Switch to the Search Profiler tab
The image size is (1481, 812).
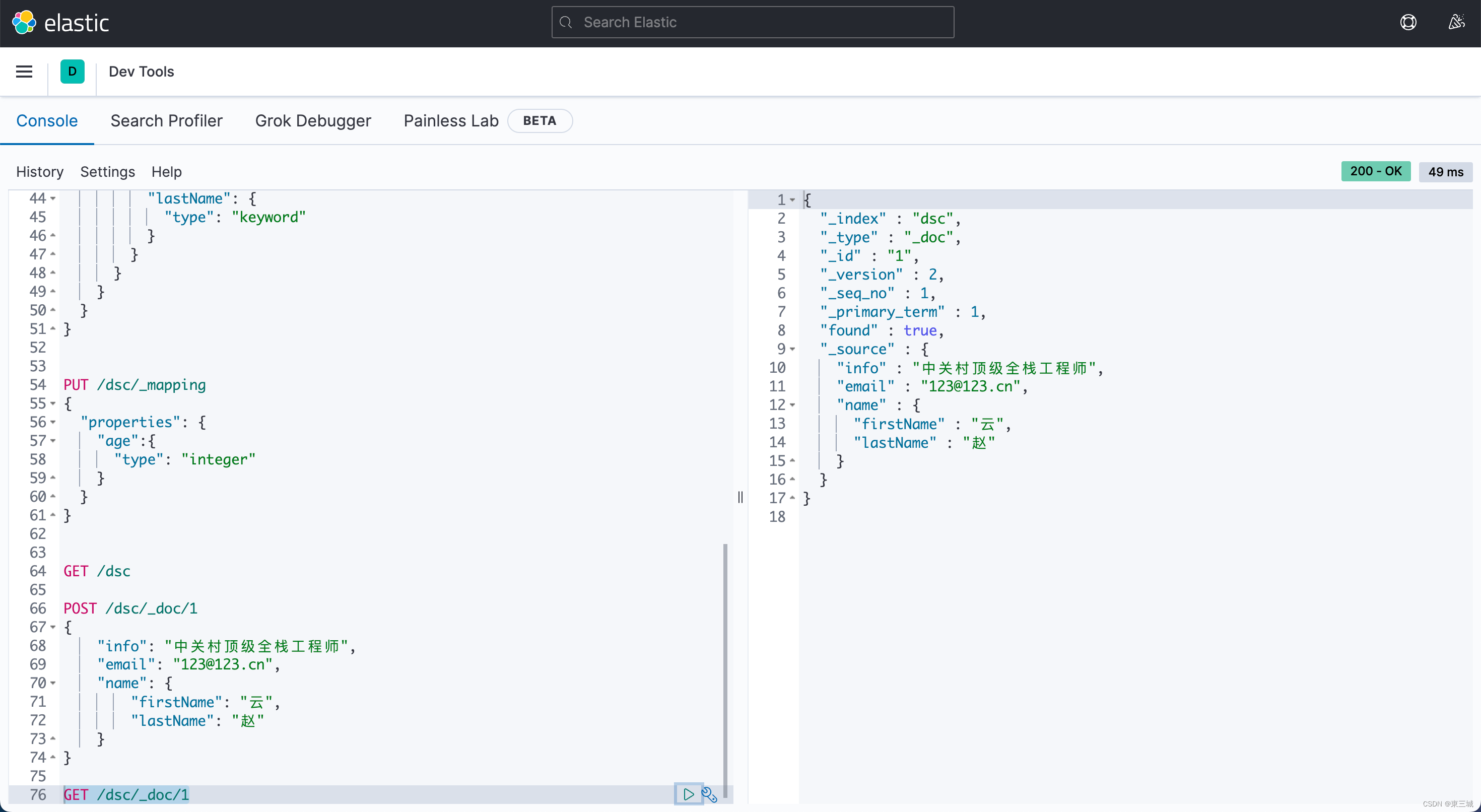pyautogui.click(x=166, y=120)
